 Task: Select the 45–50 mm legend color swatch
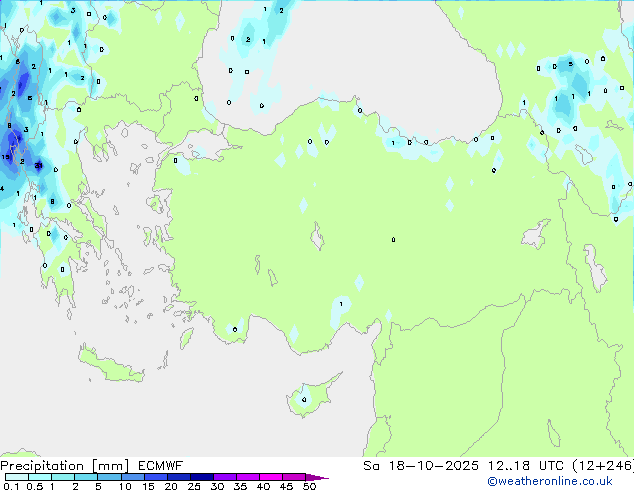pos(294,477)
